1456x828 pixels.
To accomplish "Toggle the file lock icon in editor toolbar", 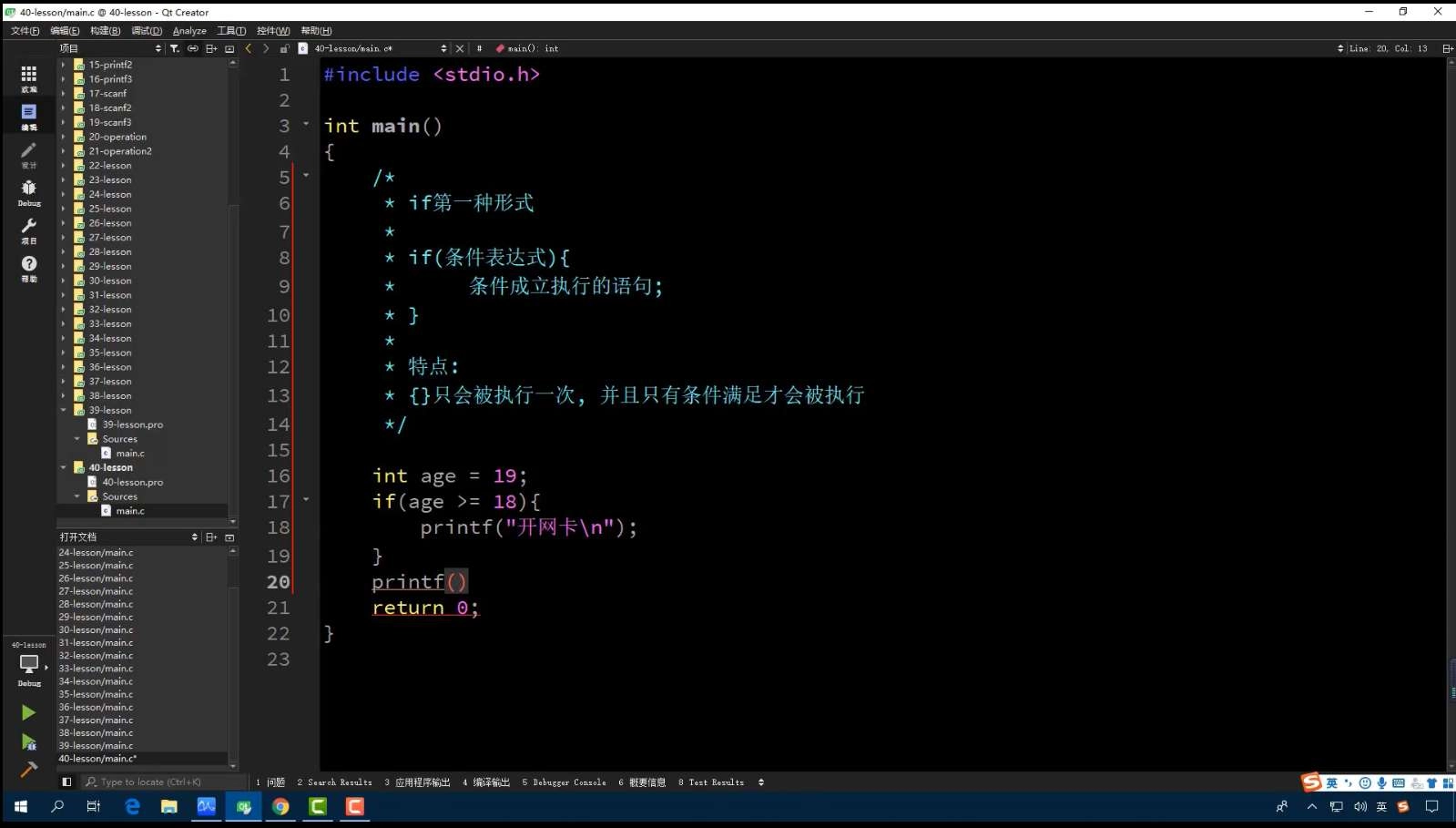I will click(284, 48).
